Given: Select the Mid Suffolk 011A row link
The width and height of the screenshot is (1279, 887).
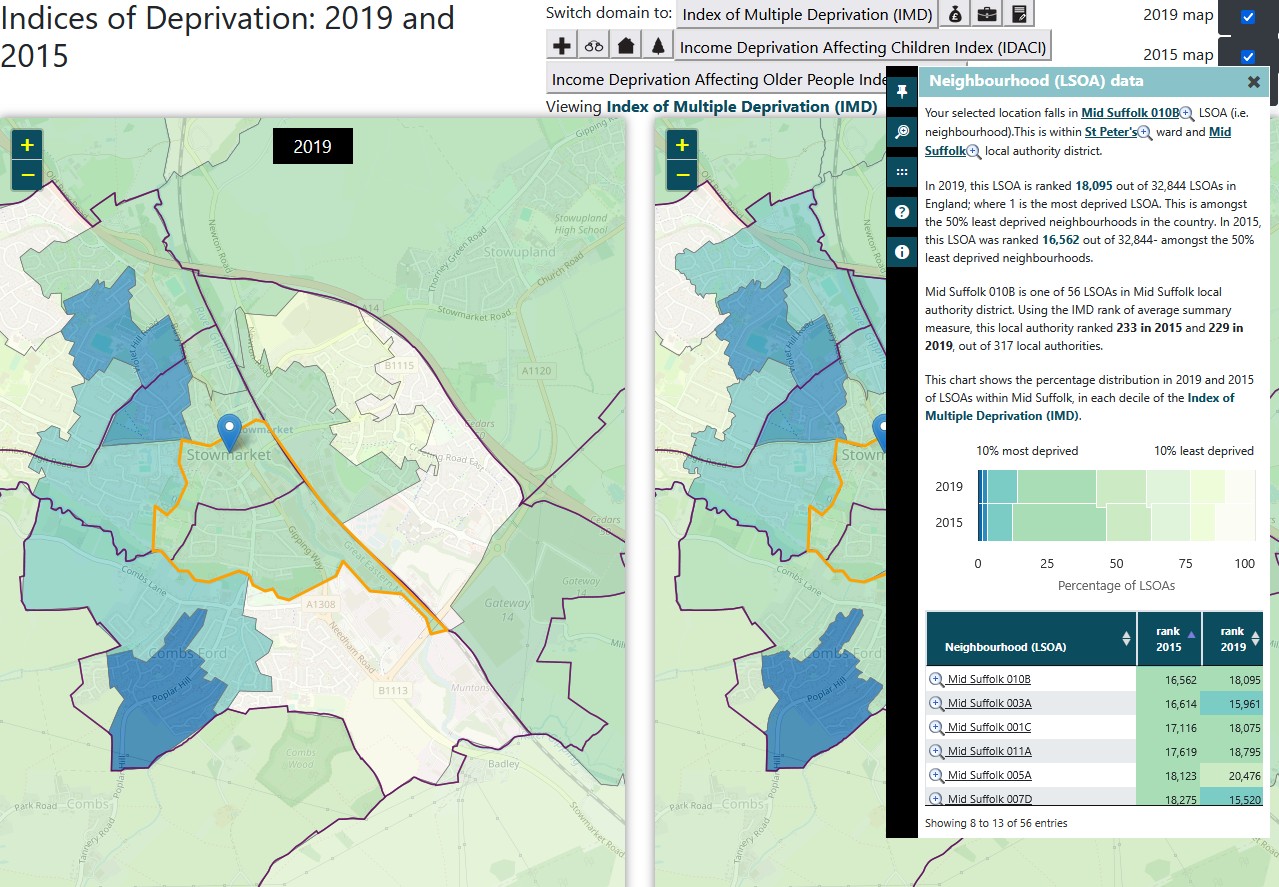Looking at the screenshot, I should (989, 752).
